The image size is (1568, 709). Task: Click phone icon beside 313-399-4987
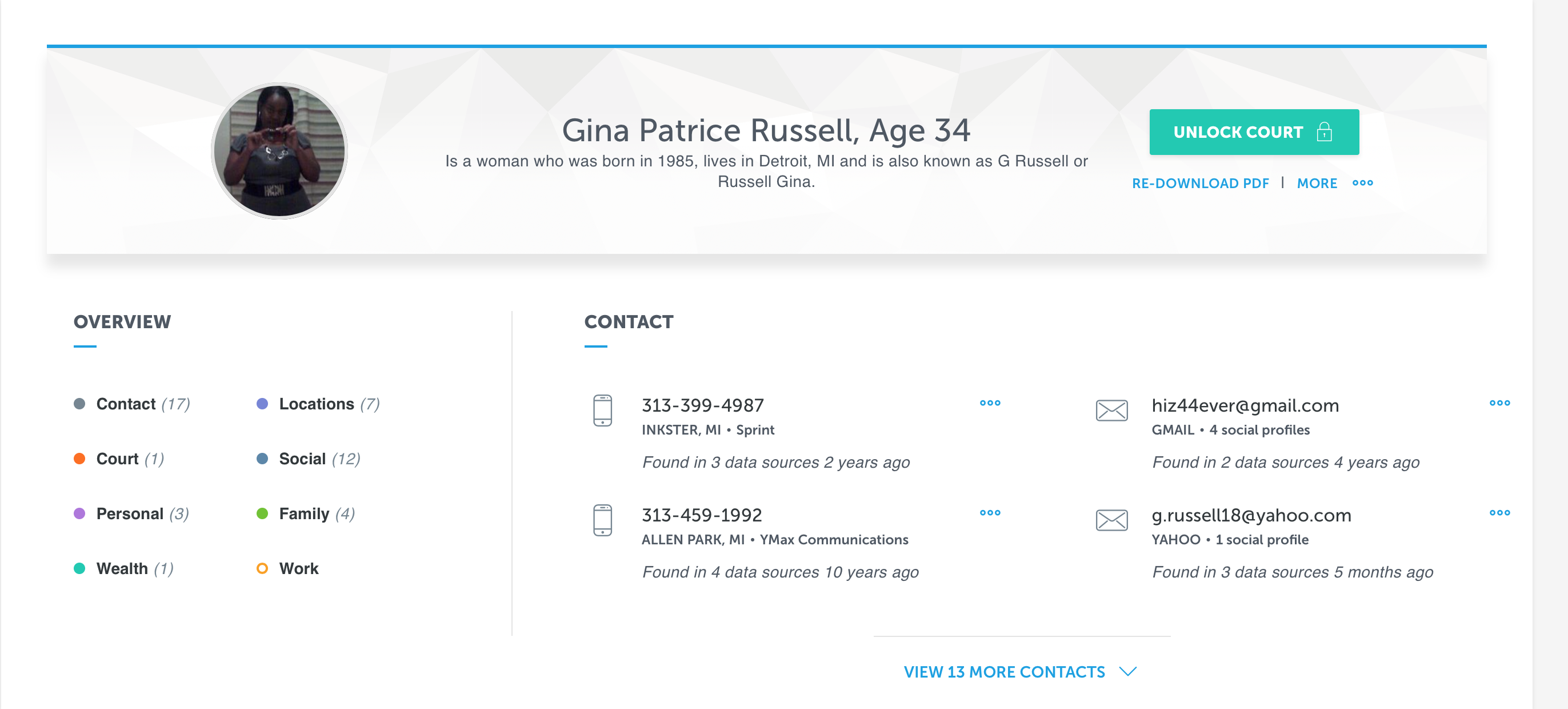[602, 411]
